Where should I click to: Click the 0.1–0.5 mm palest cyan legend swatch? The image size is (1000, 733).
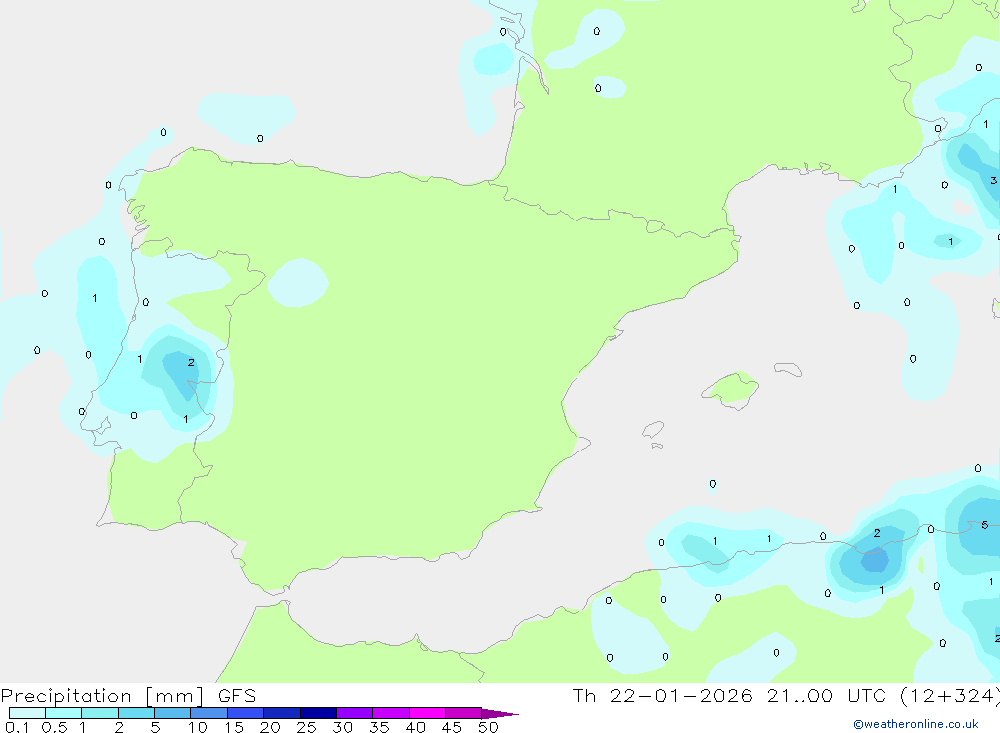click(x=27, y=713)
